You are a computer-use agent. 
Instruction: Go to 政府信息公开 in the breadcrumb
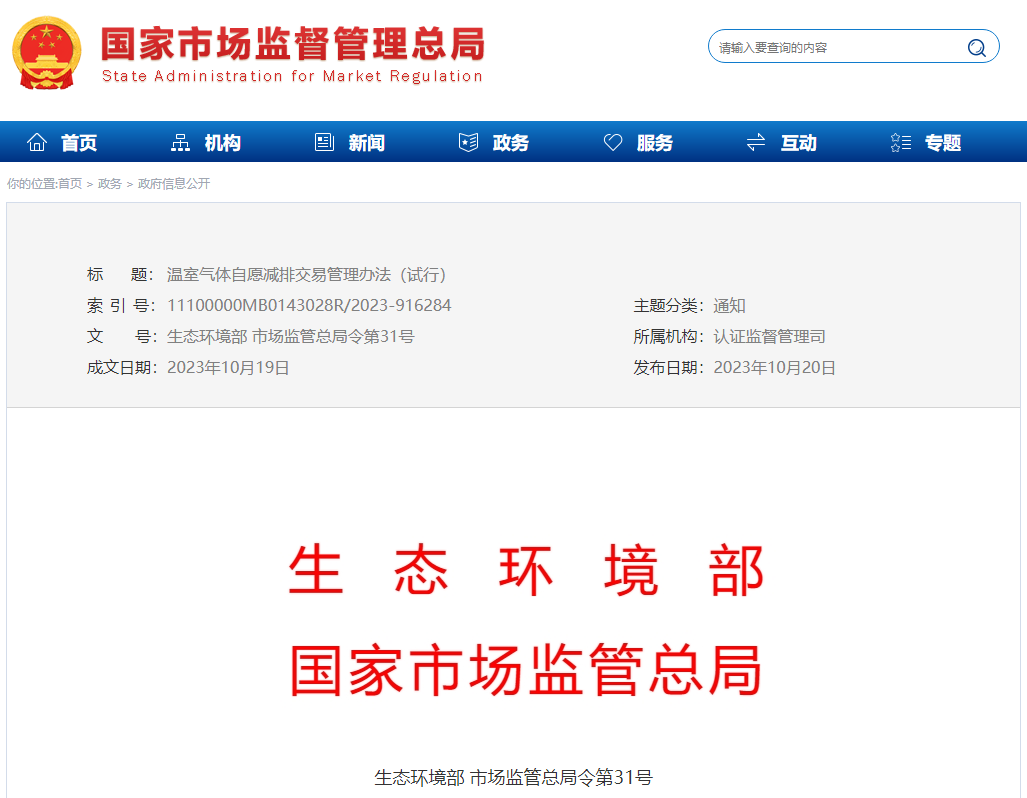click(174, 184)
